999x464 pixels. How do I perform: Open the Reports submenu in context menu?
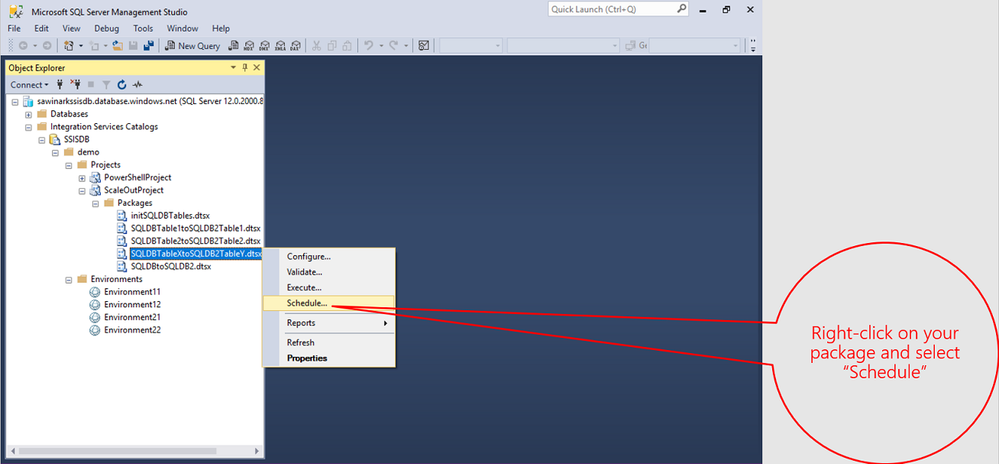(329, 323)
